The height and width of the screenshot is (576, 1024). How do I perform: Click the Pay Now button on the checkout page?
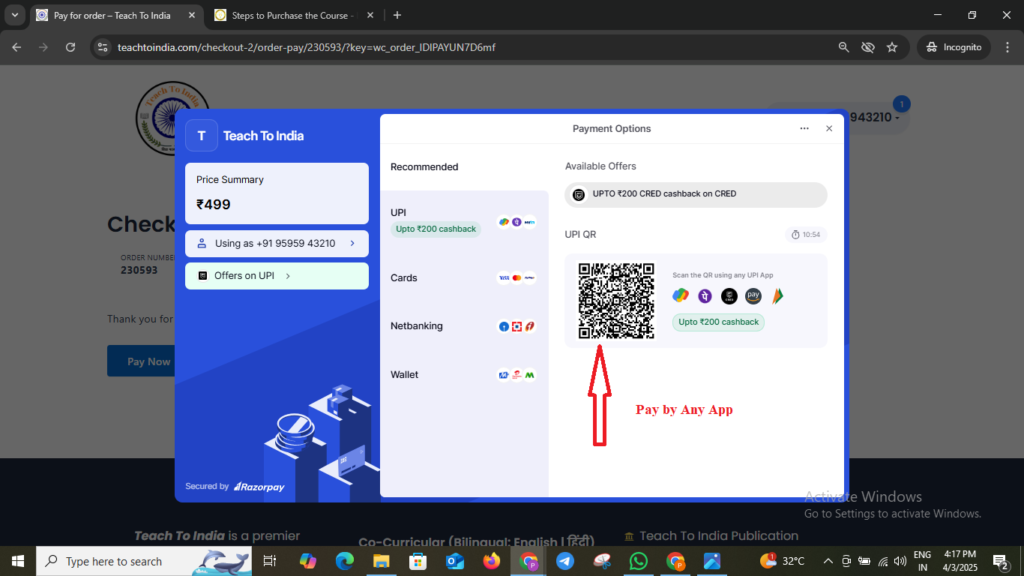pyautogui.click(x=142, y=361)
